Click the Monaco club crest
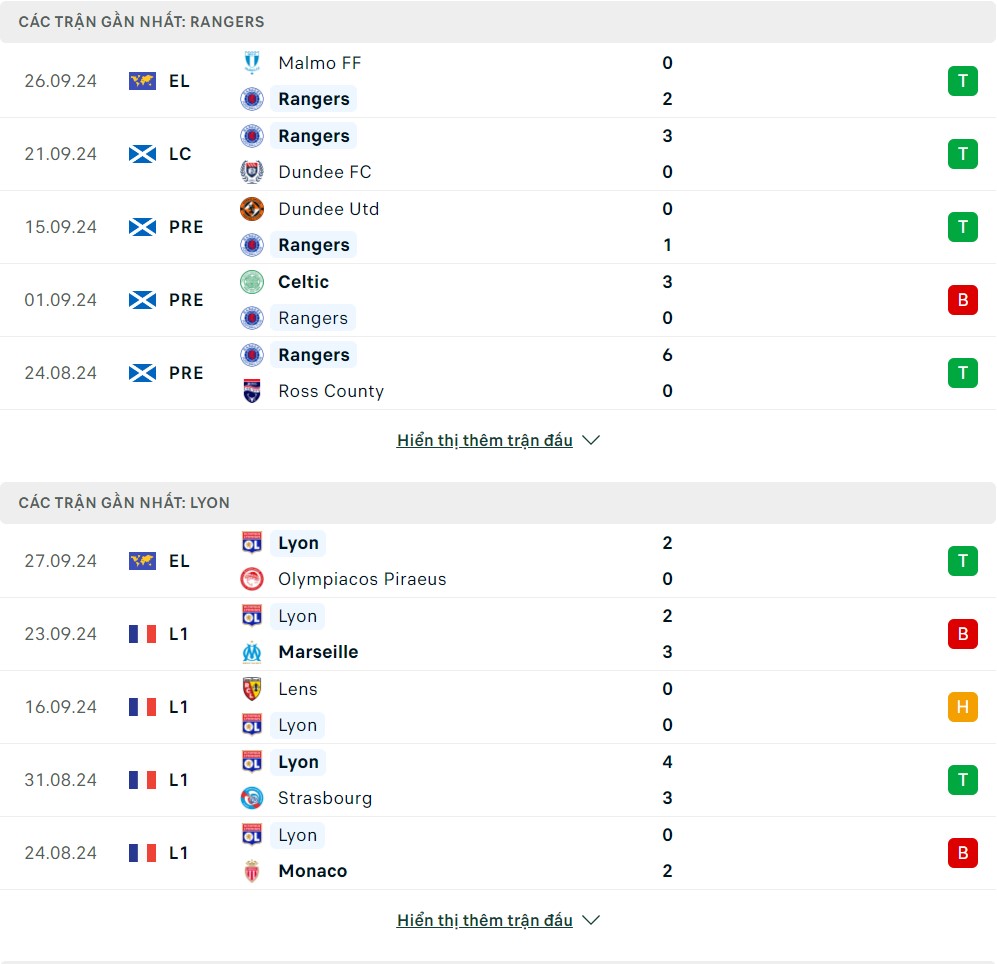Image resolution: width=997 pixels, height=964 pixels. (252, 871)
